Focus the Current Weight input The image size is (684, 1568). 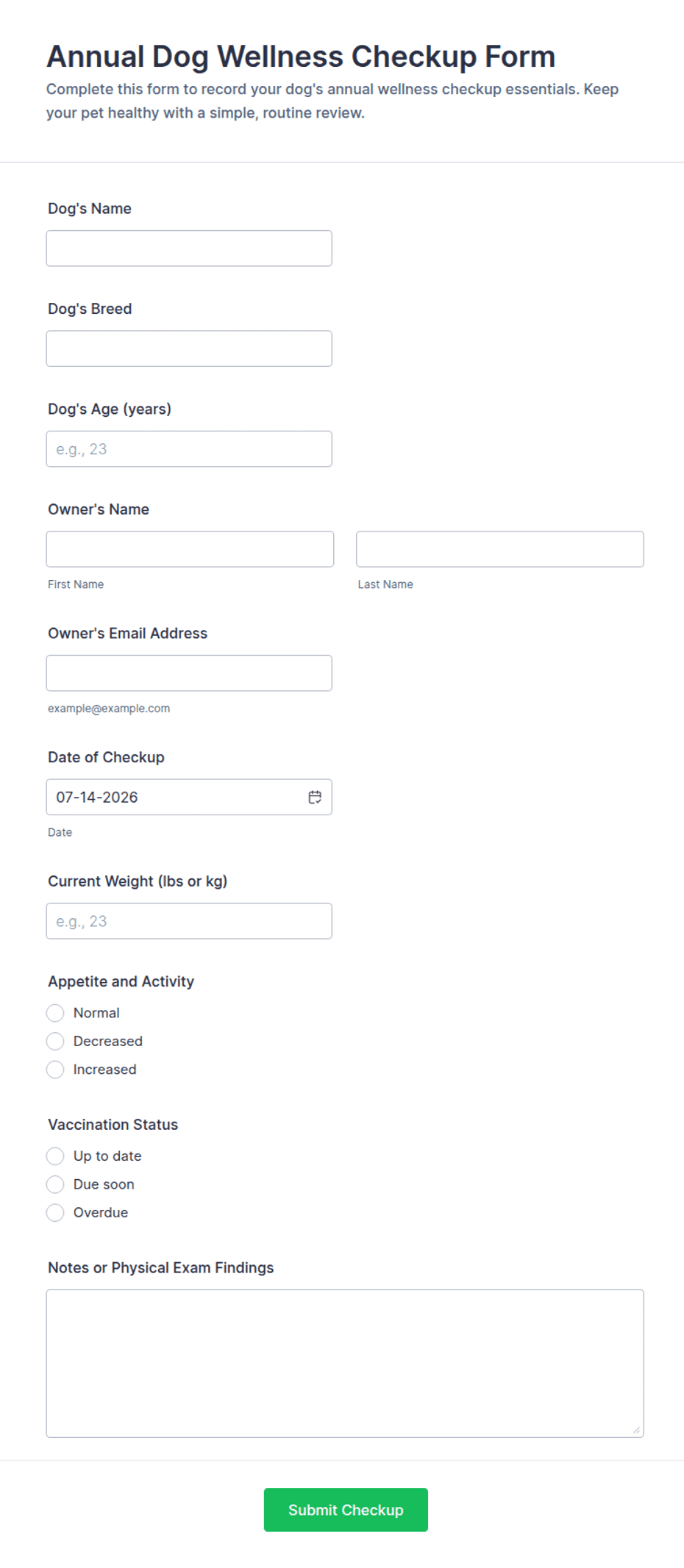(x=189, y=921)
